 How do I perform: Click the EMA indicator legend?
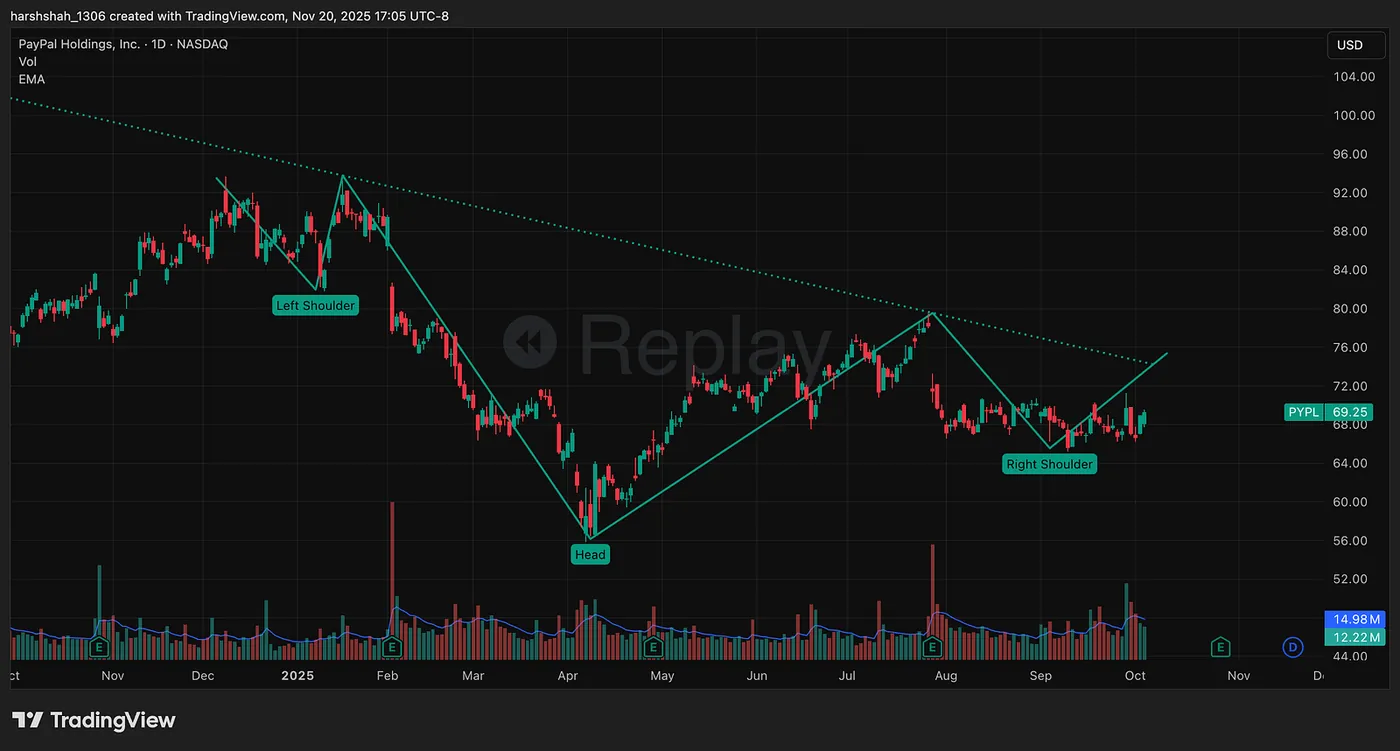(x=32, y=79)
